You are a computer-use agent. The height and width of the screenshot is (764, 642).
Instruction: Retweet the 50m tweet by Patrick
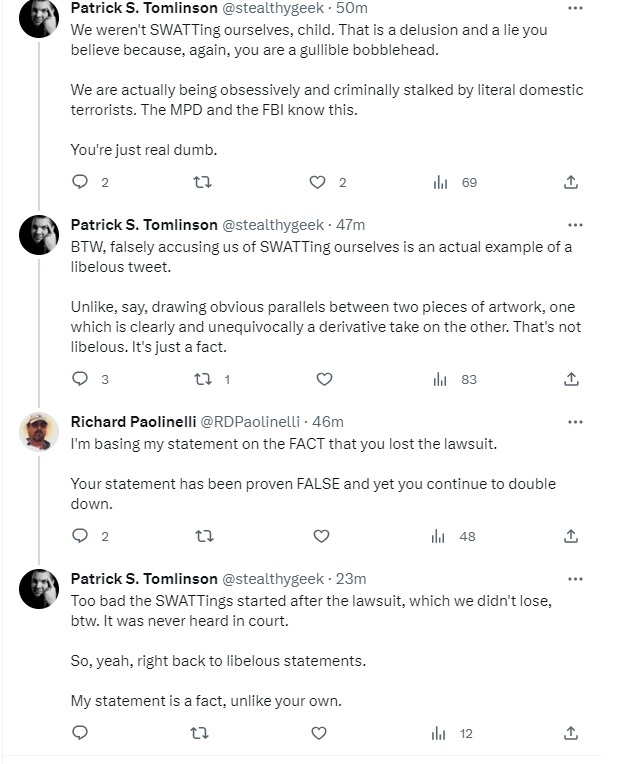pos(203,182)
